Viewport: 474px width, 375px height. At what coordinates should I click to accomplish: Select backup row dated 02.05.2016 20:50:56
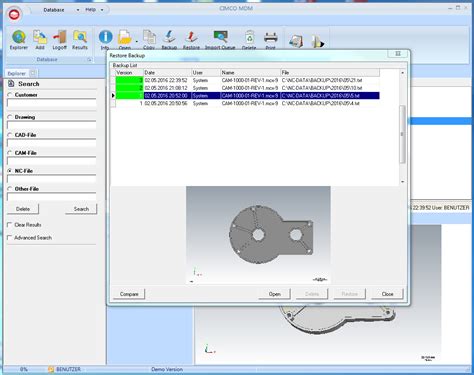[245, 103]
